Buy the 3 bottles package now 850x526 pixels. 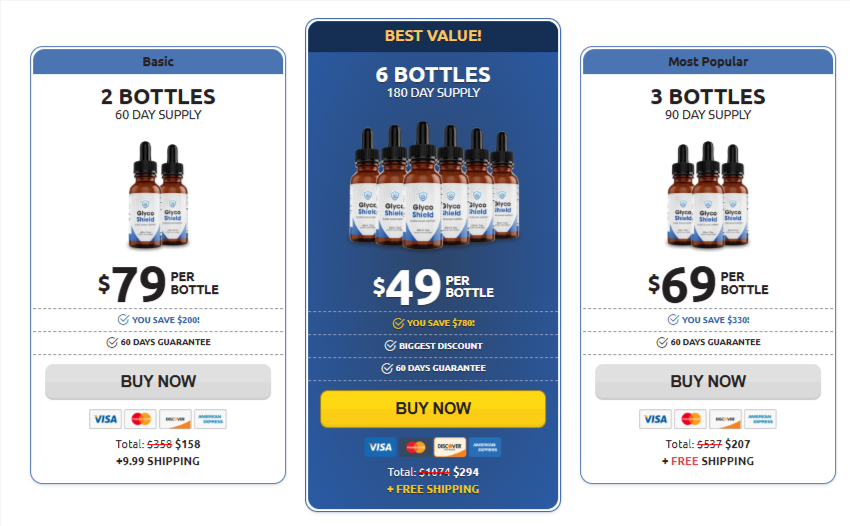(708, 382)
